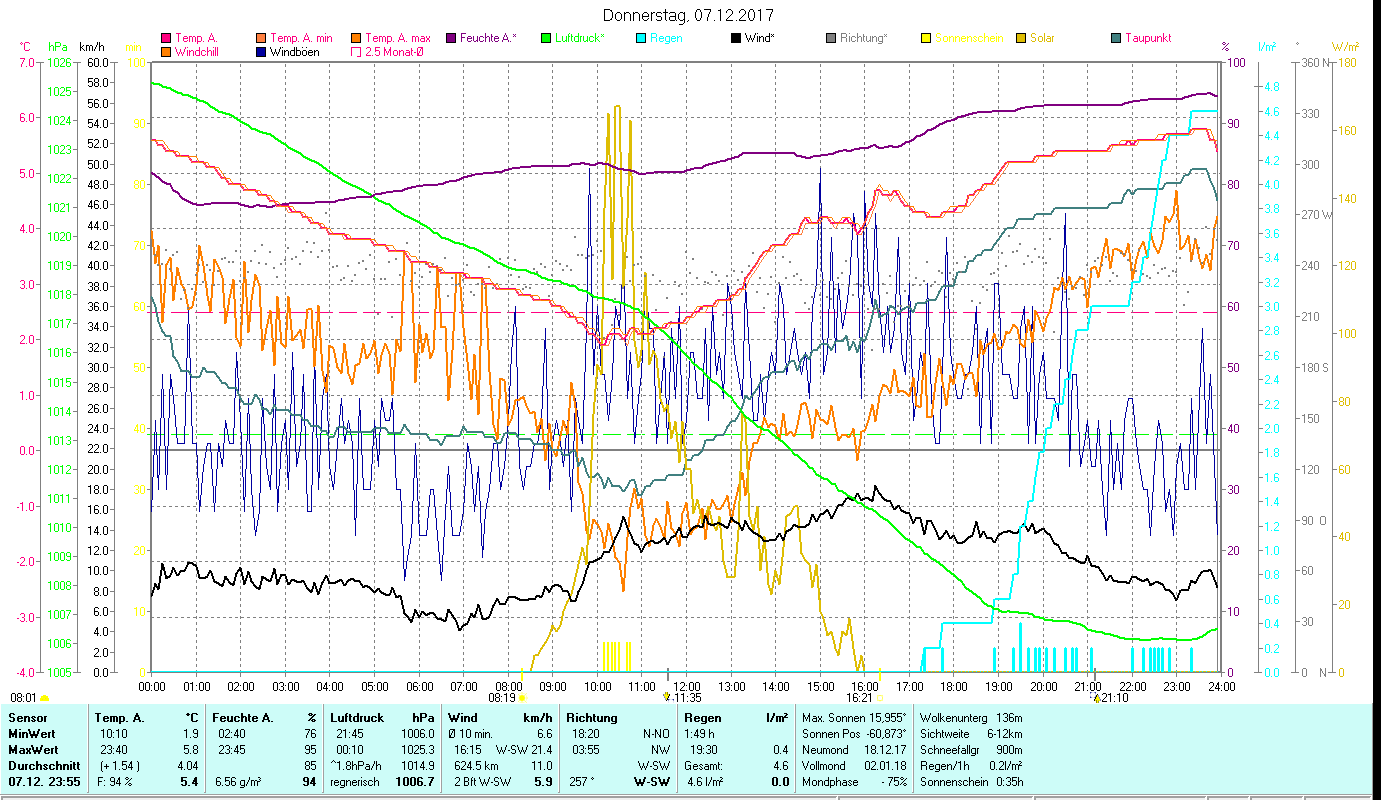Click the km/h axis unit label at the chart top
This screenshot has height=800, width=1381.
pos(91,47)
